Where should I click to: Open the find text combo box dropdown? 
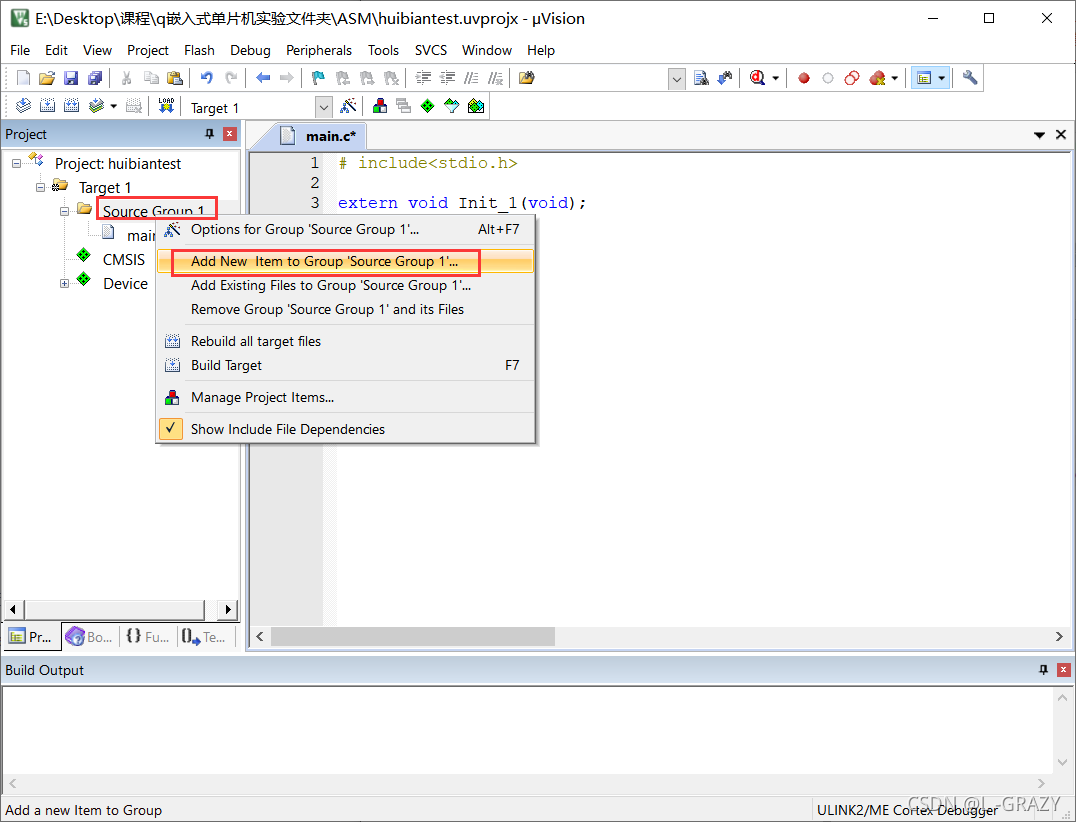click(x=677, y=79)
